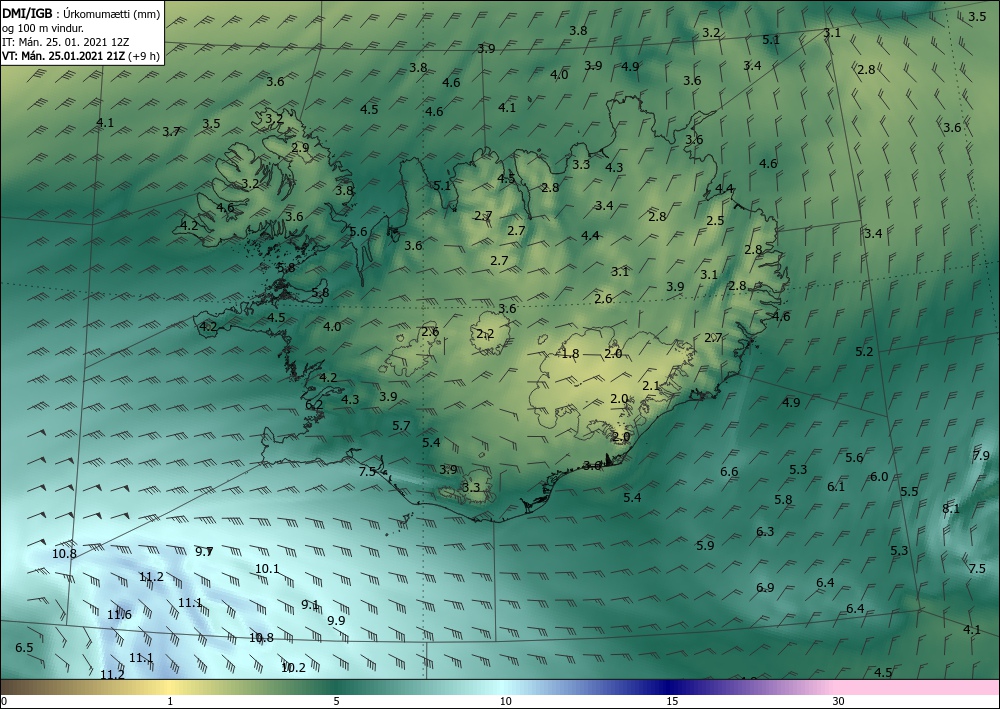
Task: Click the 3.7 value on the map
Action: tap(171, 131)
